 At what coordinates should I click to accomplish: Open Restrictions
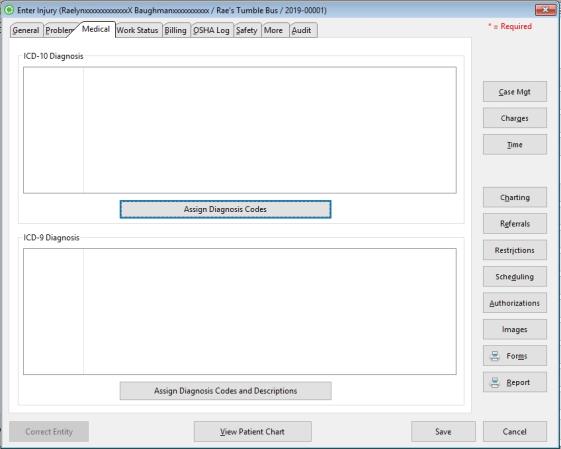tap(514, 250)
